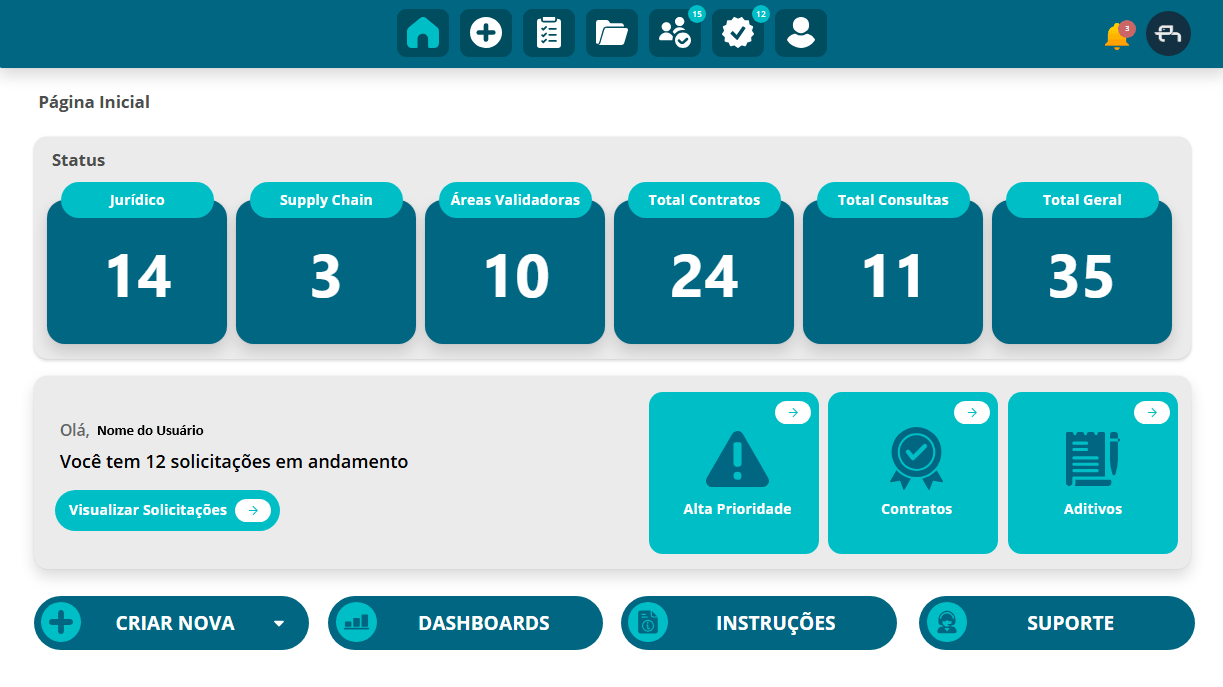Viewport: 1223px width, 687px height.
Task: Select the Aditivos card label
Action: [1093, 509]
